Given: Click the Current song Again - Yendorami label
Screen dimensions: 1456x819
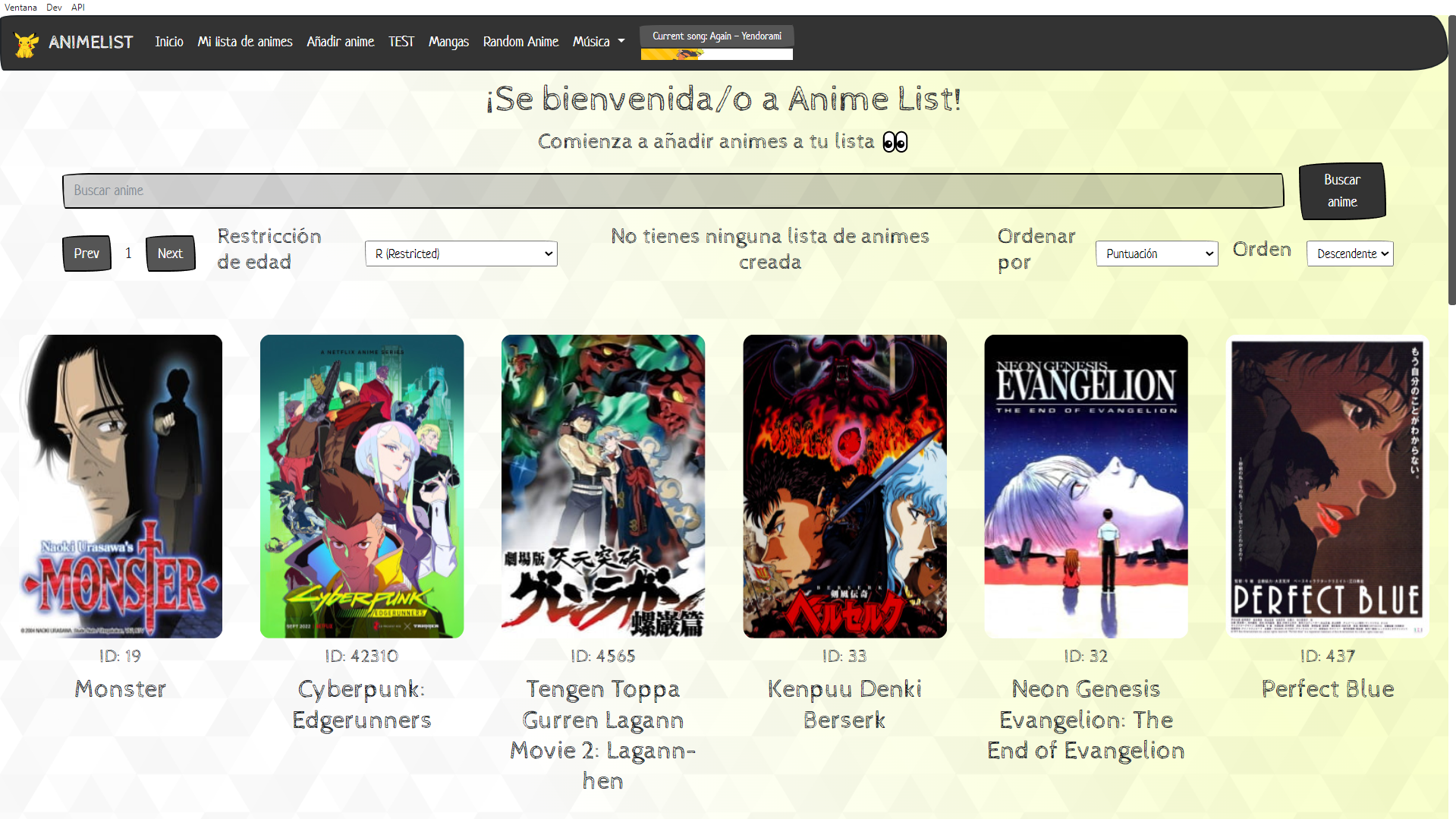Looking at the screenshot, I should point(717,36).
